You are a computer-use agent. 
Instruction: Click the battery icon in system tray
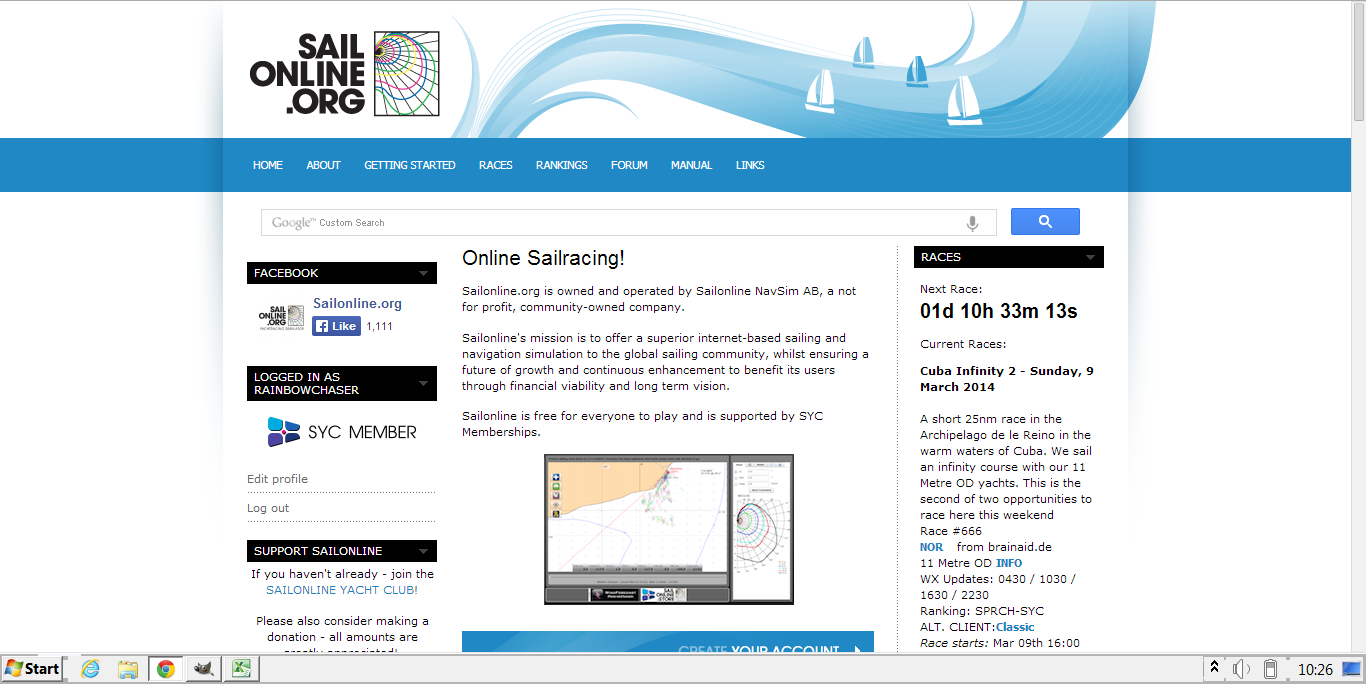pyautogui.click(x=1270, y=669)
